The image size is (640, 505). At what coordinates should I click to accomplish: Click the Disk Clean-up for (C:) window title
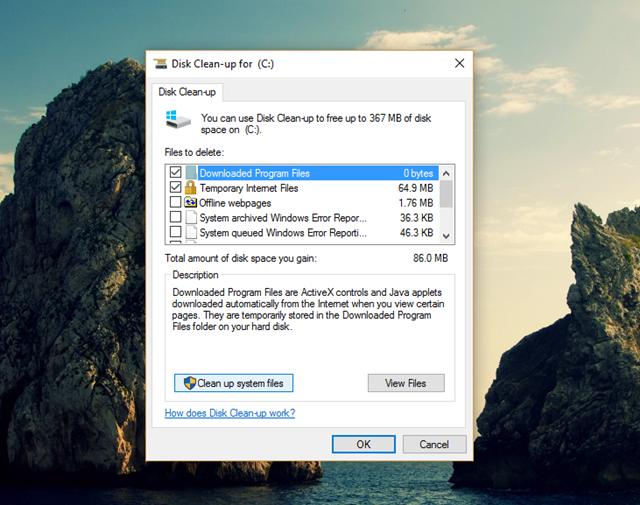(x=222, y=64)
